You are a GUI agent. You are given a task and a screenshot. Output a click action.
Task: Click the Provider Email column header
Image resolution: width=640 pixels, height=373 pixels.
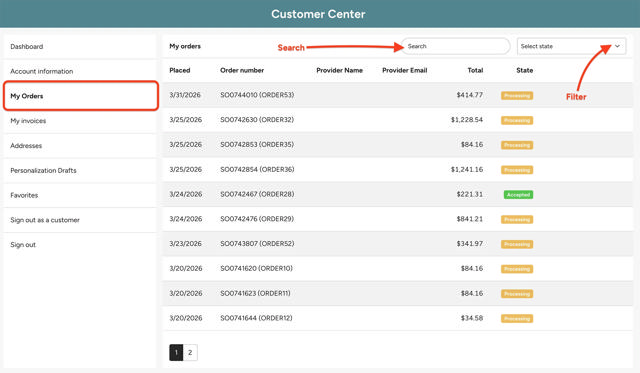404,70
